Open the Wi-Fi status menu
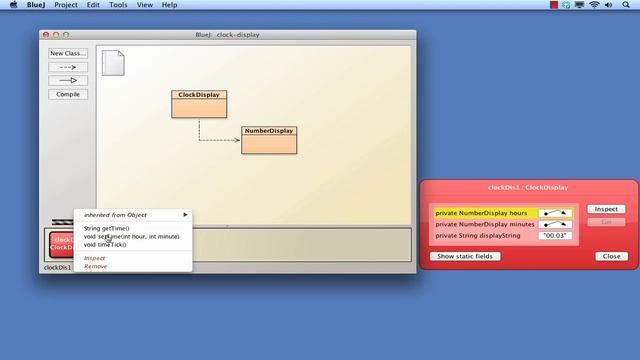This screenshot has width=640, height=360. [x=594, y=5]
